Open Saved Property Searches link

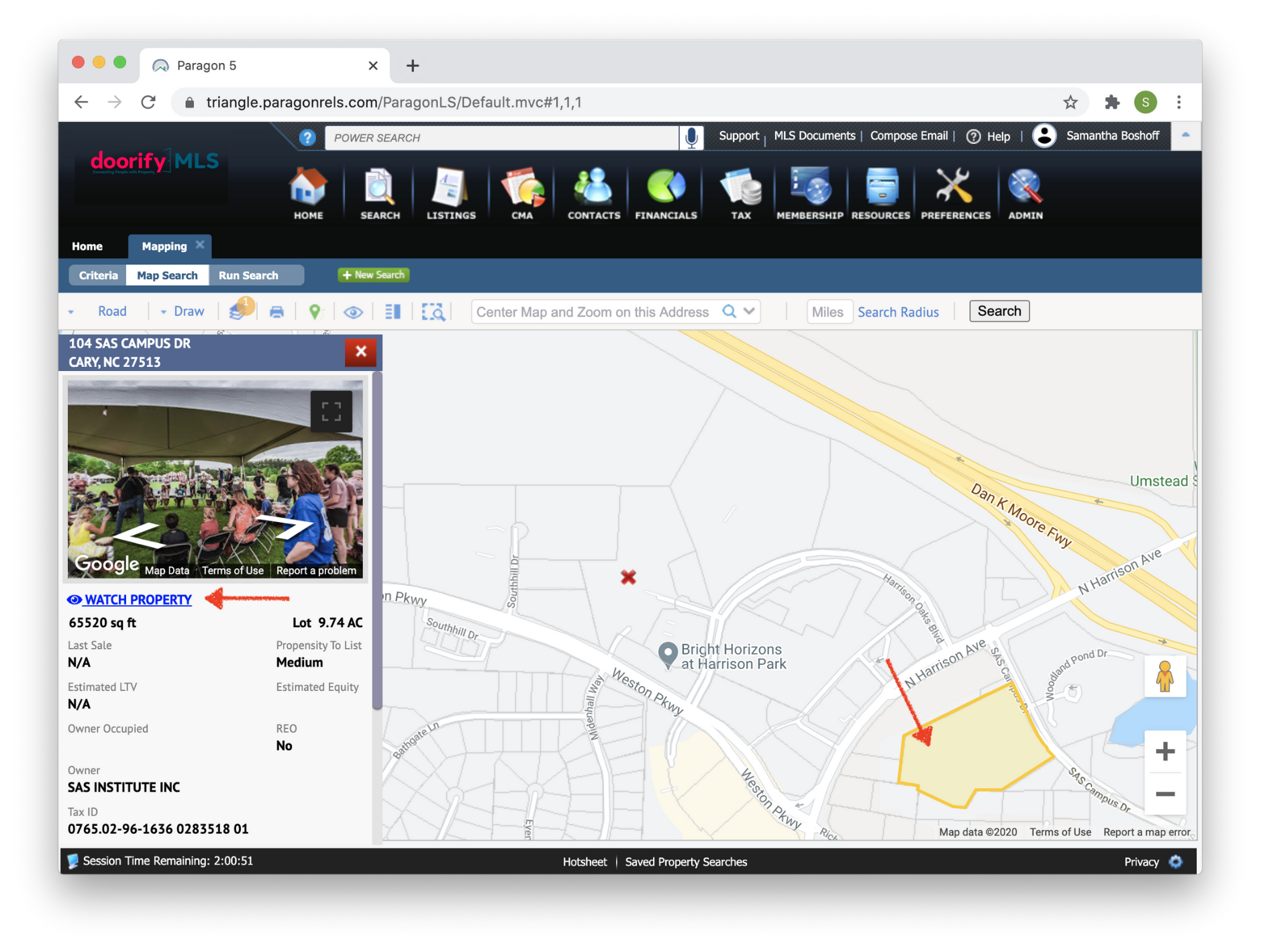pos(686,862)
